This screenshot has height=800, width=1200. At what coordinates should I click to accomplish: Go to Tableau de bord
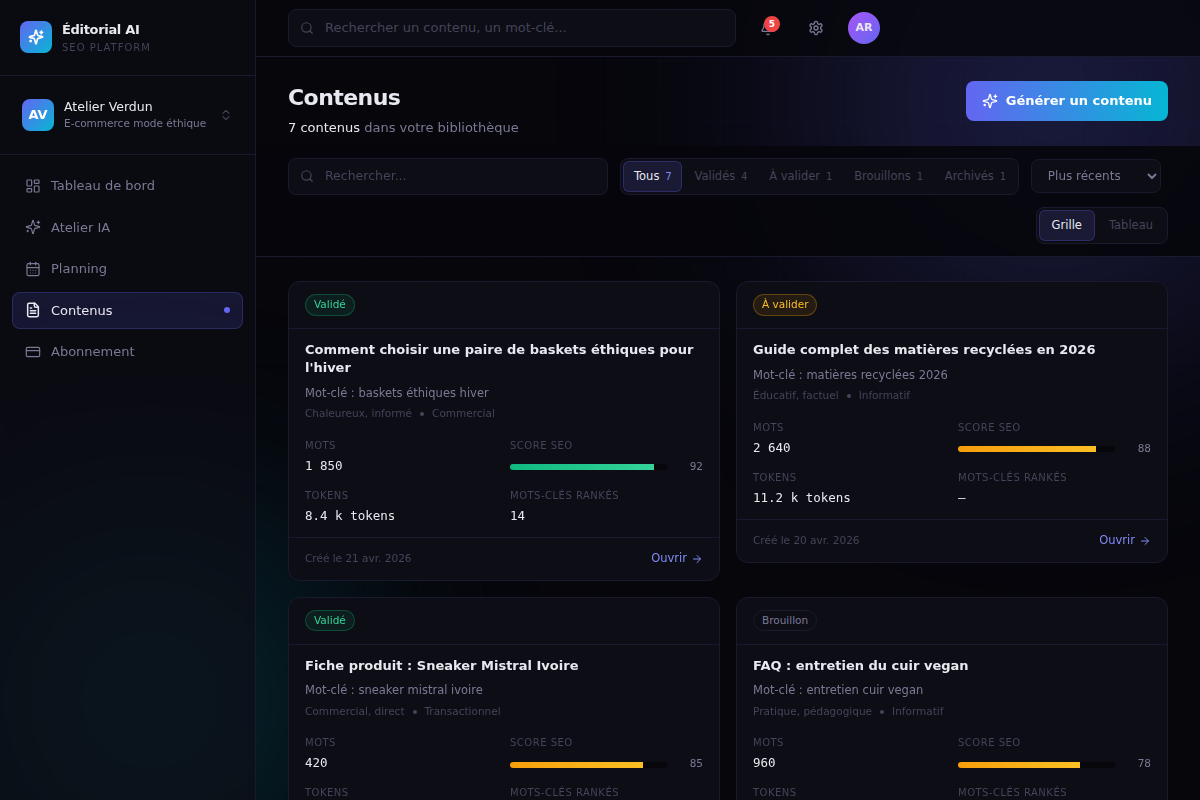(127, 186)
